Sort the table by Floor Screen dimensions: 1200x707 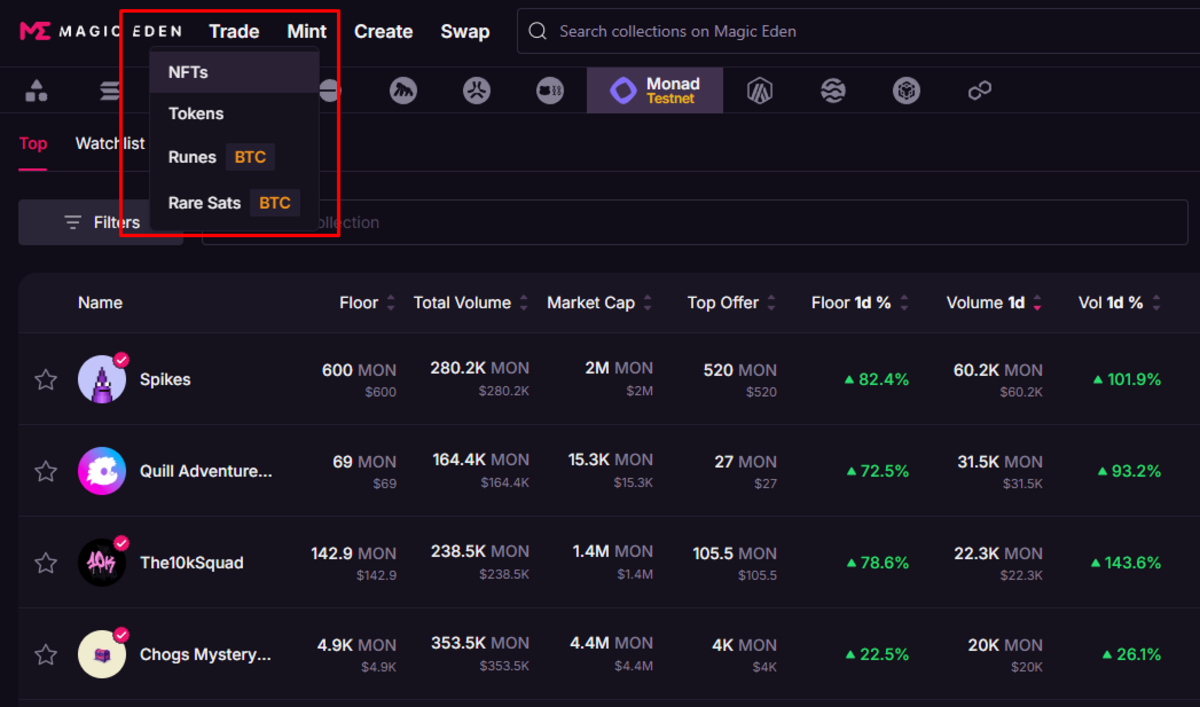point(367,303)
